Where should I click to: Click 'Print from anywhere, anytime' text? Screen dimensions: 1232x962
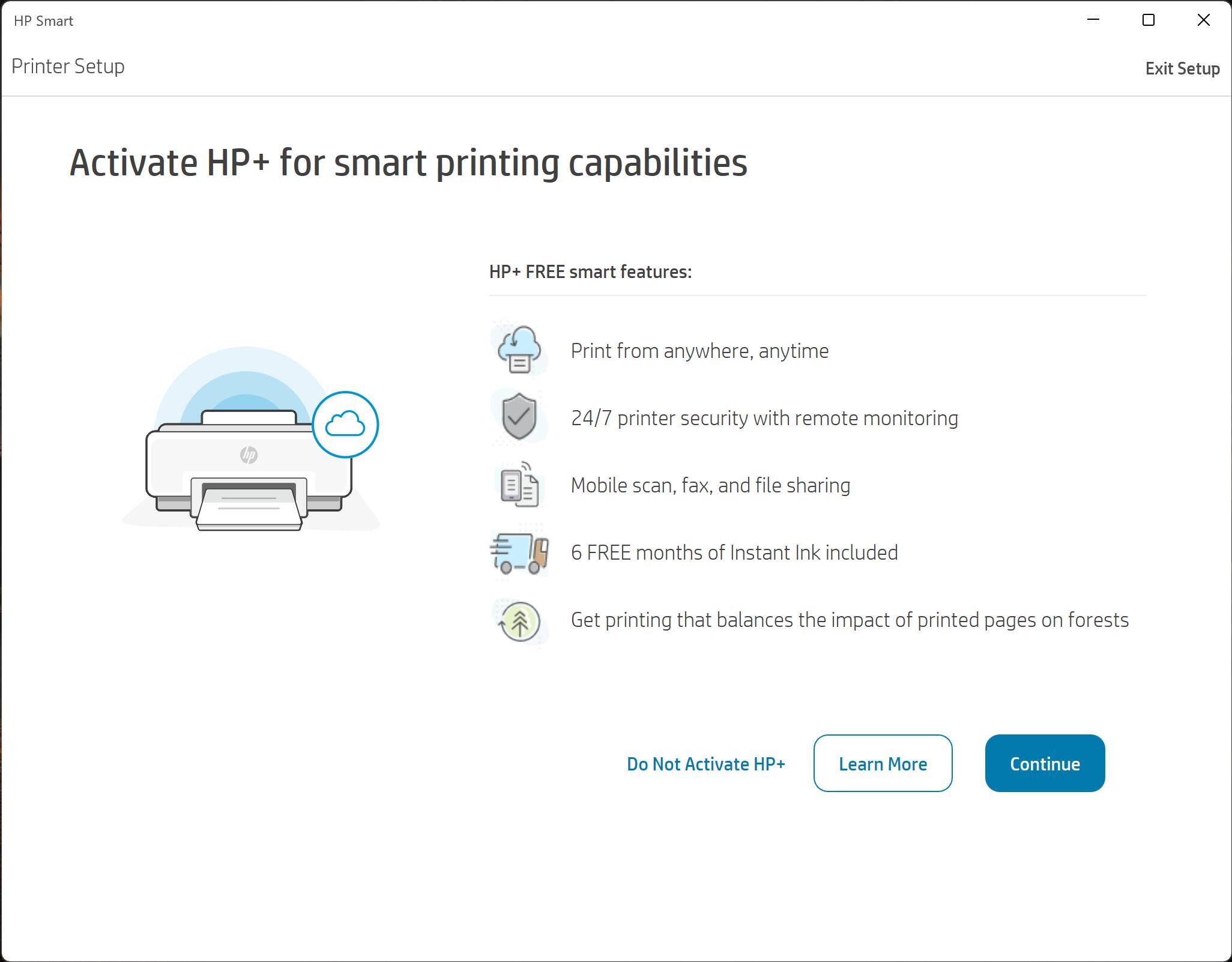click(699, 351)
